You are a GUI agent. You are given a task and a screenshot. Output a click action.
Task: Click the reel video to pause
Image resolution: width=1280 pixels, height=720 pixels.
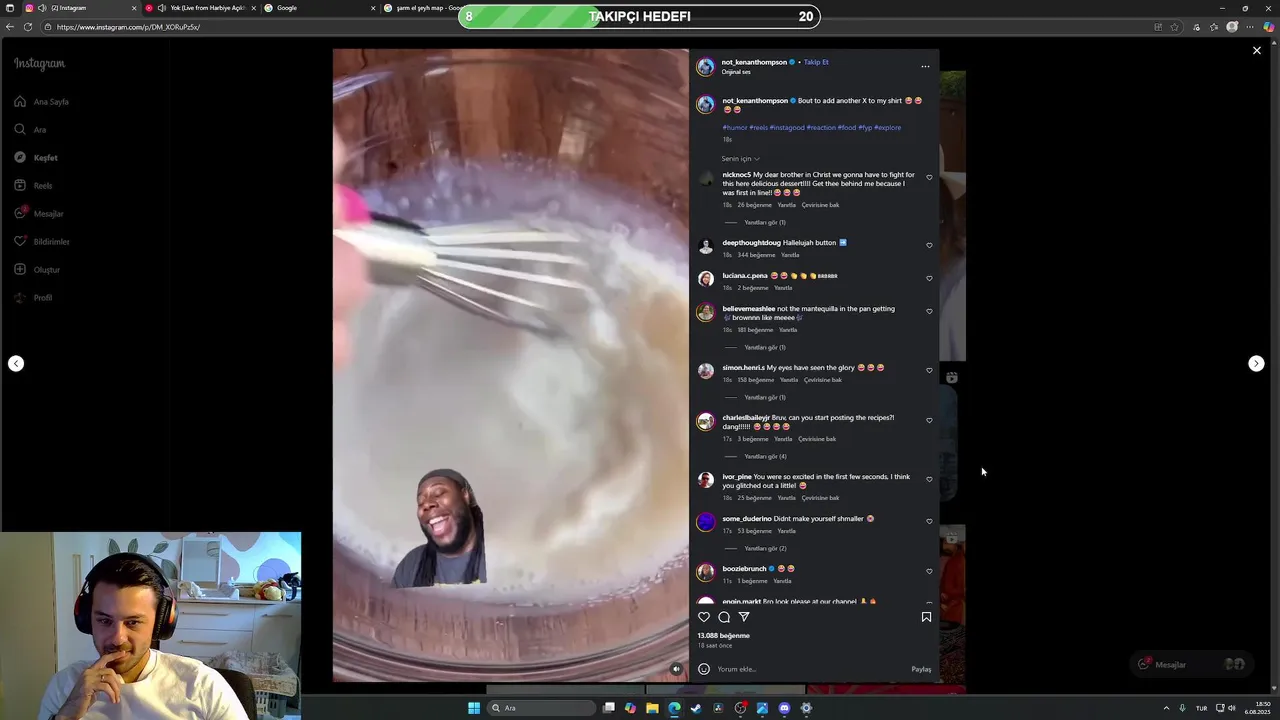[x=511, y=365]
